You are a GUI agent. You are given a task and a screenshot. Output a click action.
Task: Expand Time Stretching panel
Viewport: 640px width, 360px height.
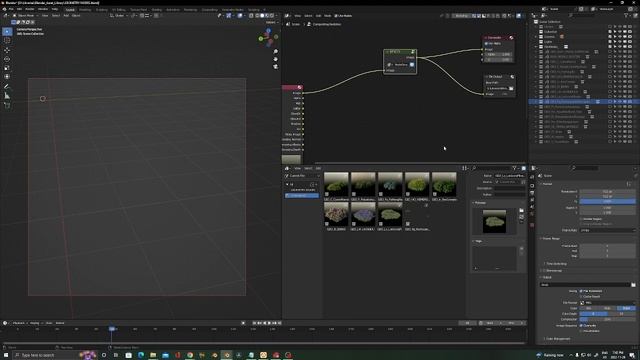pyautogui.click(x=556, y=264)
